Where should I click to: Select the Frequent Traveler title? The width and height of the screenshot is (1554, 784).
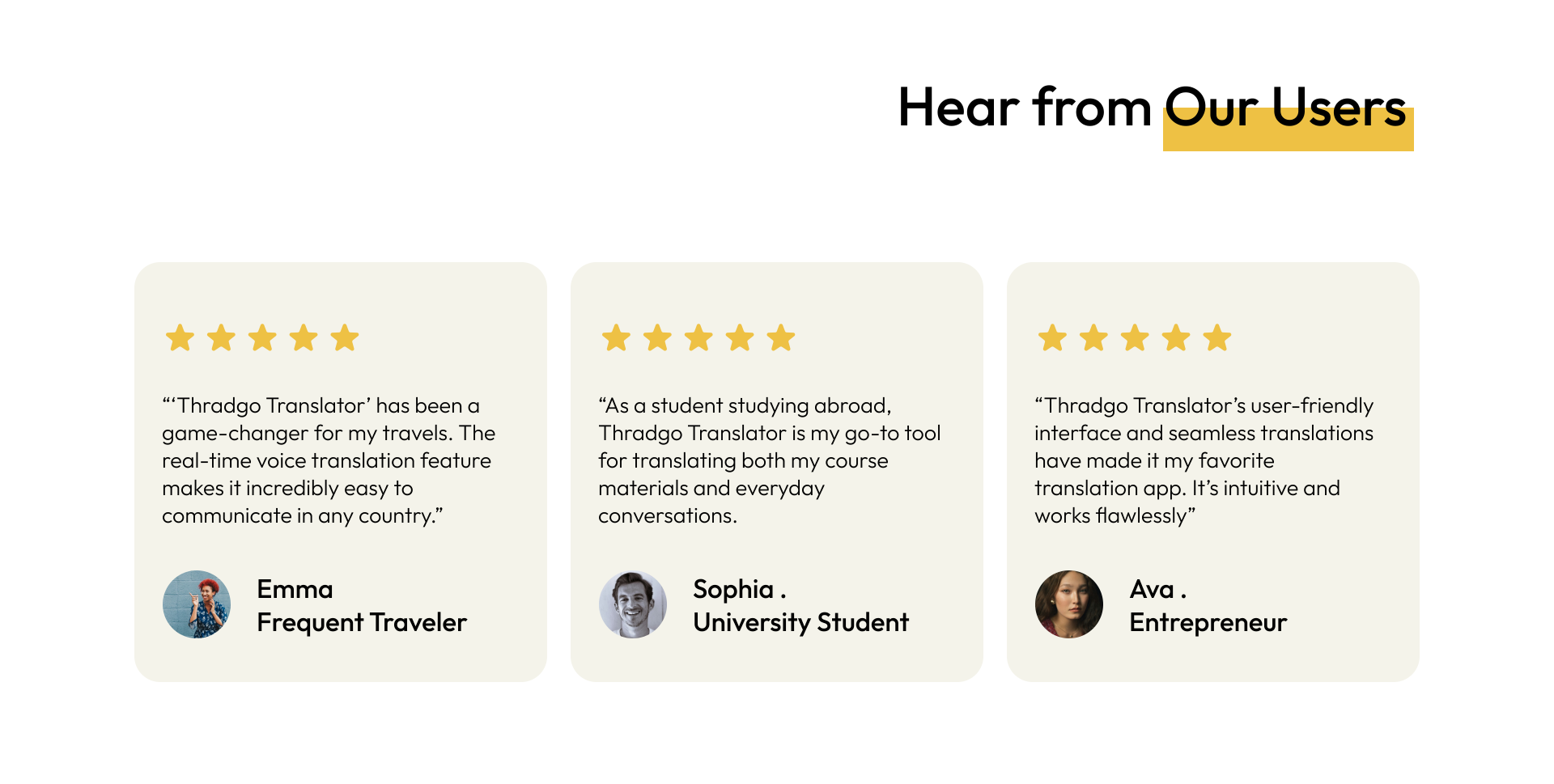[362, 623]
